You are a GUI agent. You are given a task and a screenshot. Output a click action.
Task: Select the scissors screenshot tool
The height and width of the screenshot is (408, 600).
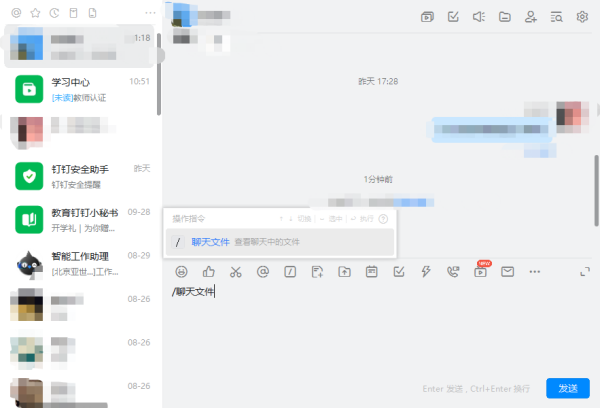[x=236, y=272]
